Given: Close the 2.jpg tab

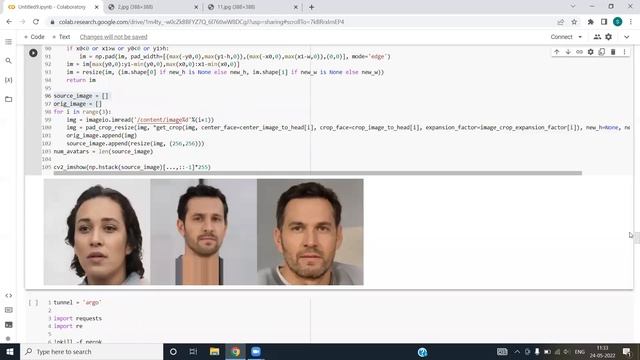Looking at the screenshot, I should pos(196,7).
